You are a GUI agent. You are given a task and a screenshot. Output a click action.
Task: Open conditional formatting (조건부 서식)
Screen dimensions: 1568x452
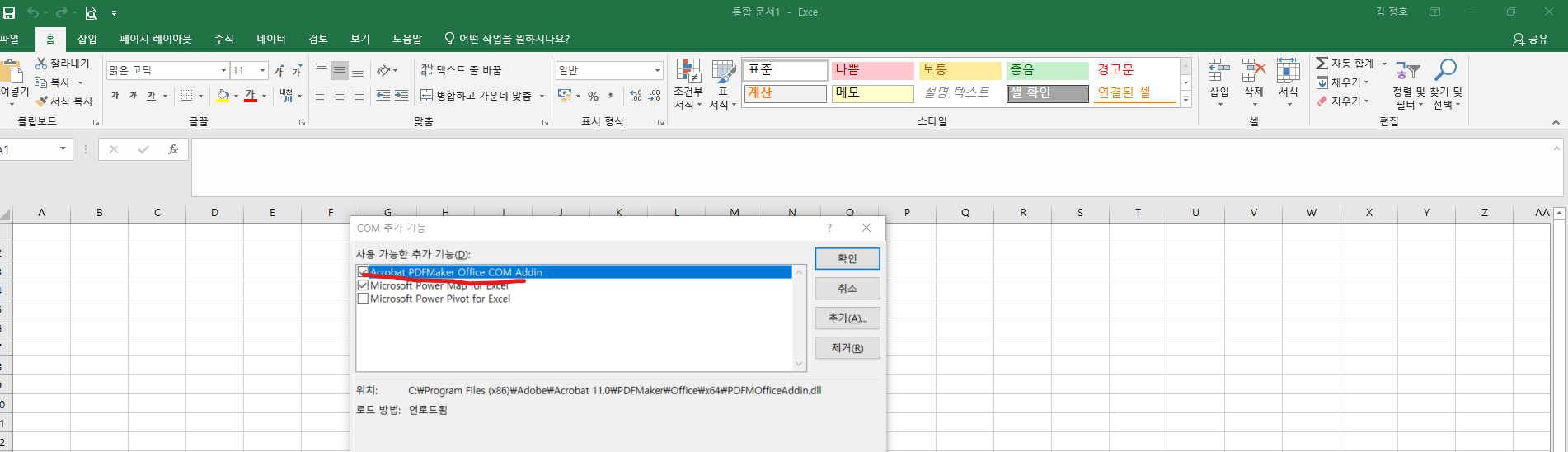coord(688,84)
